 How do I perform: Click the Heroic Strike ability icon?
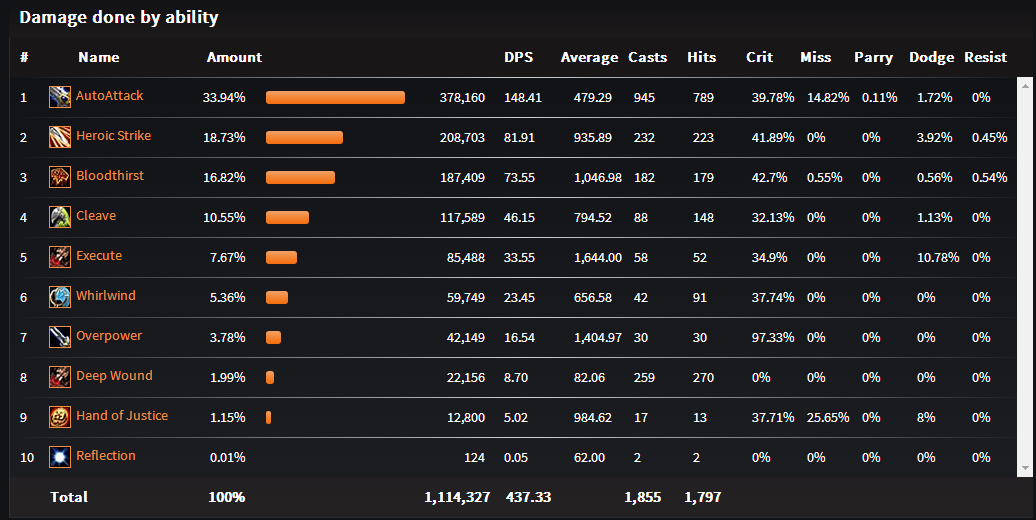tap(60, 137)
